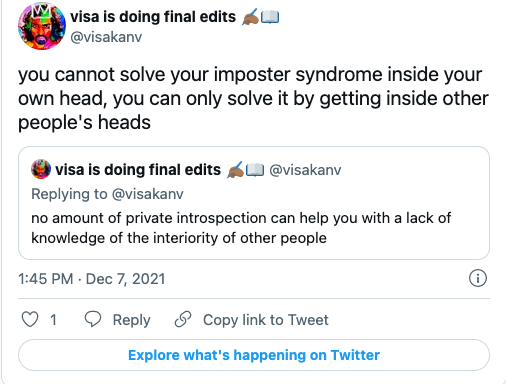Click the writing hand emoji in quoted tweet
506x384 pixels.
point(235,170)
